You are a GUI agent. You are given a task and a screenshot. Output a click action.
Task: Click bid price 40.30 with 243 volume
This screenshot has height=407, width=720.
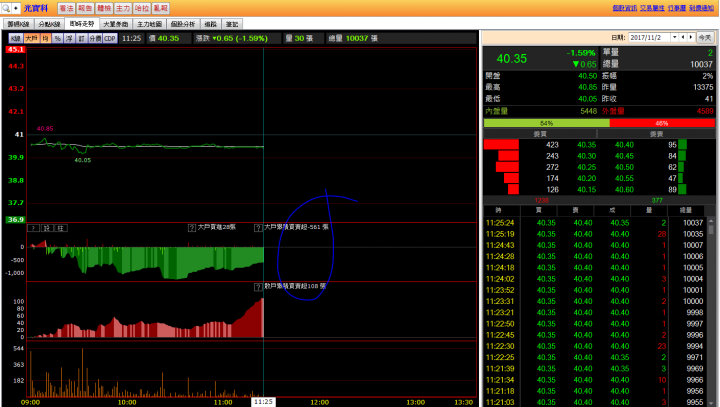click(x=586, y=156)
